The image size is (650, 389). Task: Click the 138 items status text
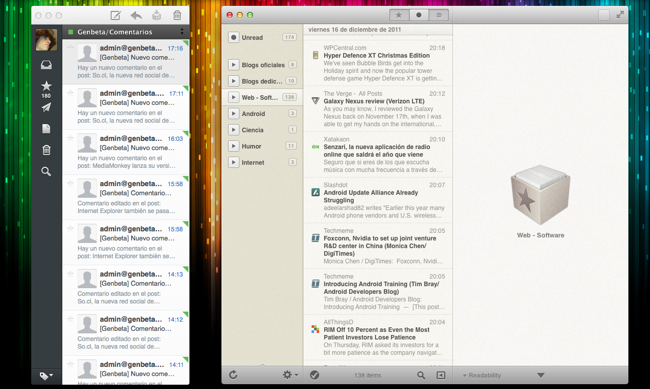[x=368, y=375]
